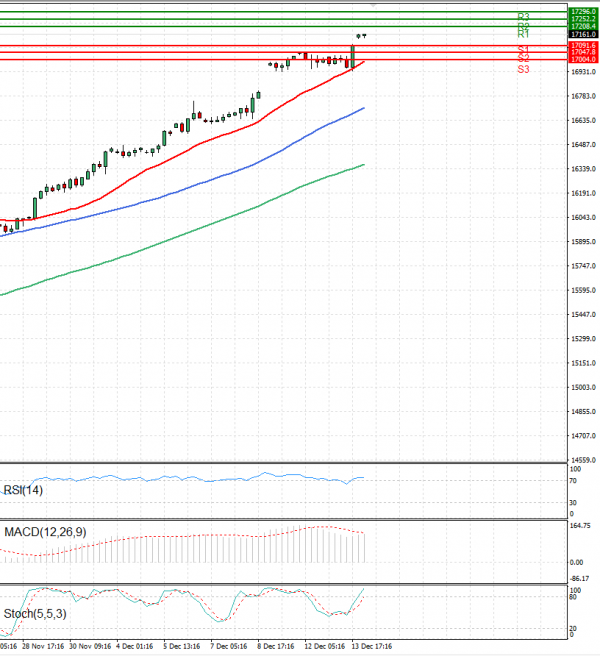Click the MACD(12,26,9) indicator label
The height and width of the screenshot is (656, 600).
(45, 532)
